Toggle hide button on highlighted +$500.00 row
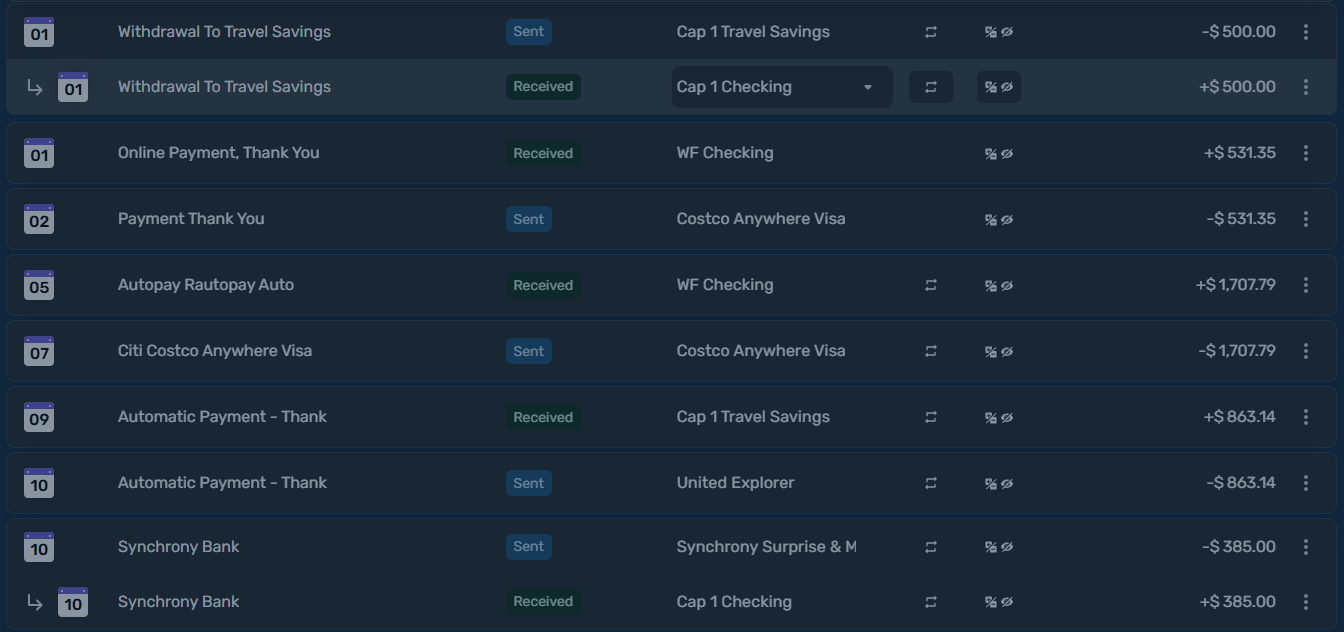This screenshot has width=1344, height=632. point(999,87)
